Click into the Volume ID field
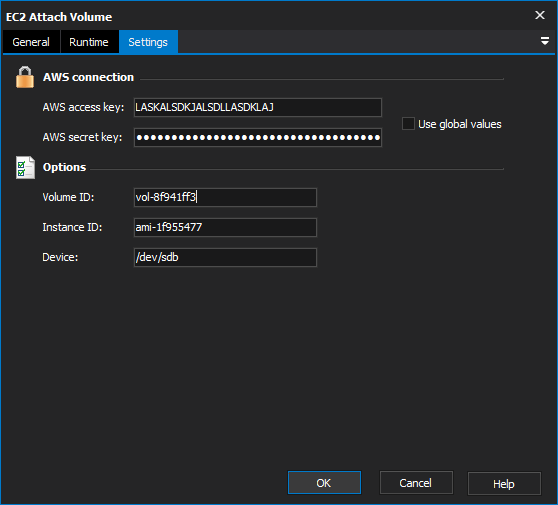The image size is (558, 505). 225,197
